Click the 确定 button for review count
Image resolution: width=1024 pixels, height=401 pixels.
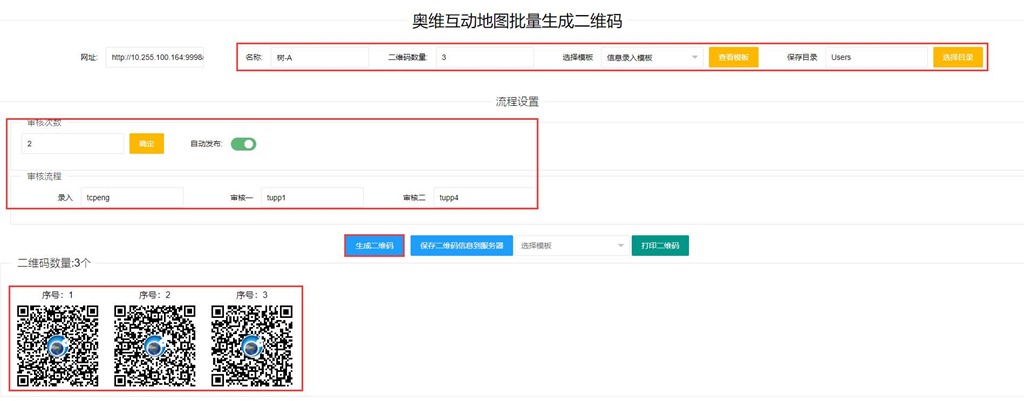pyautogui.click(x=146, y=144)
